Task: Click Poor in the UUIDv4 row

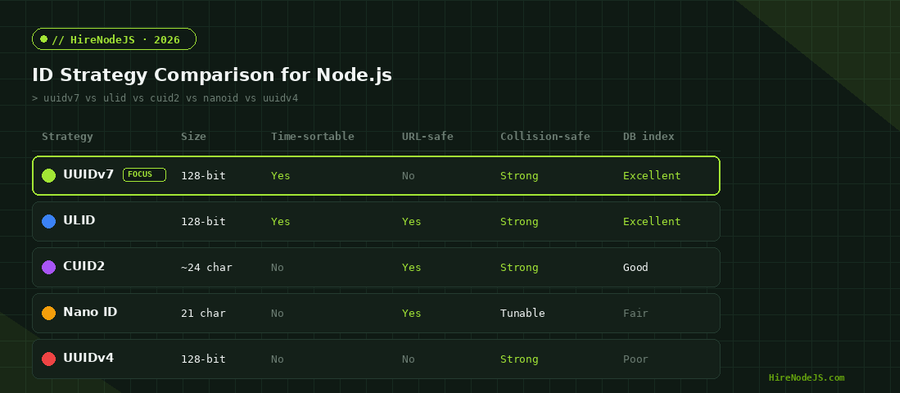Action: pos(635,359)
